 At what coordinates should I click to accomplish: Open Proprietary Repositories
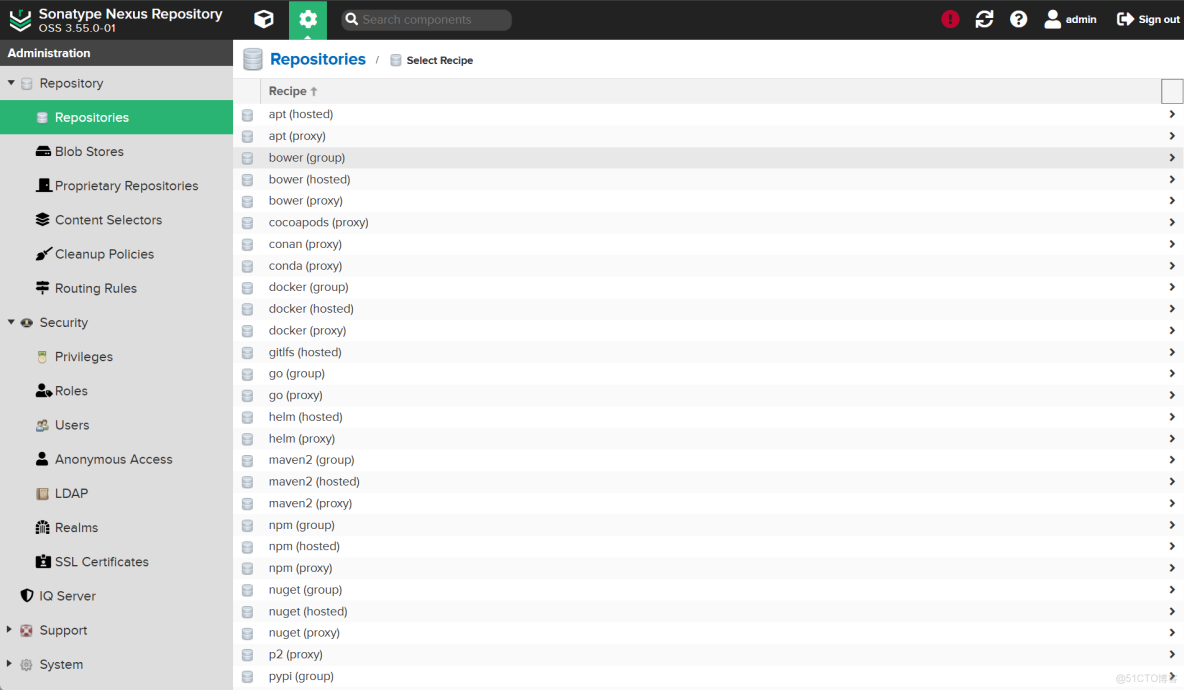[116, 186]
